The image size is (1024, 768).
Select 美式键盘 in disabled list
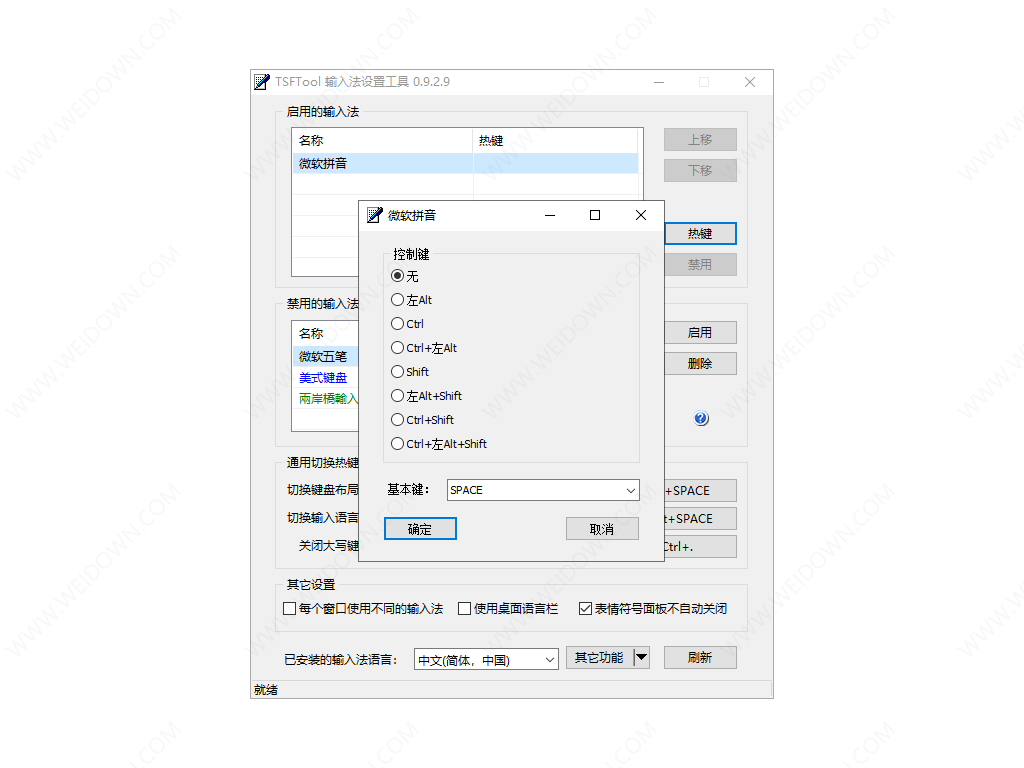[x=323, y=377]
